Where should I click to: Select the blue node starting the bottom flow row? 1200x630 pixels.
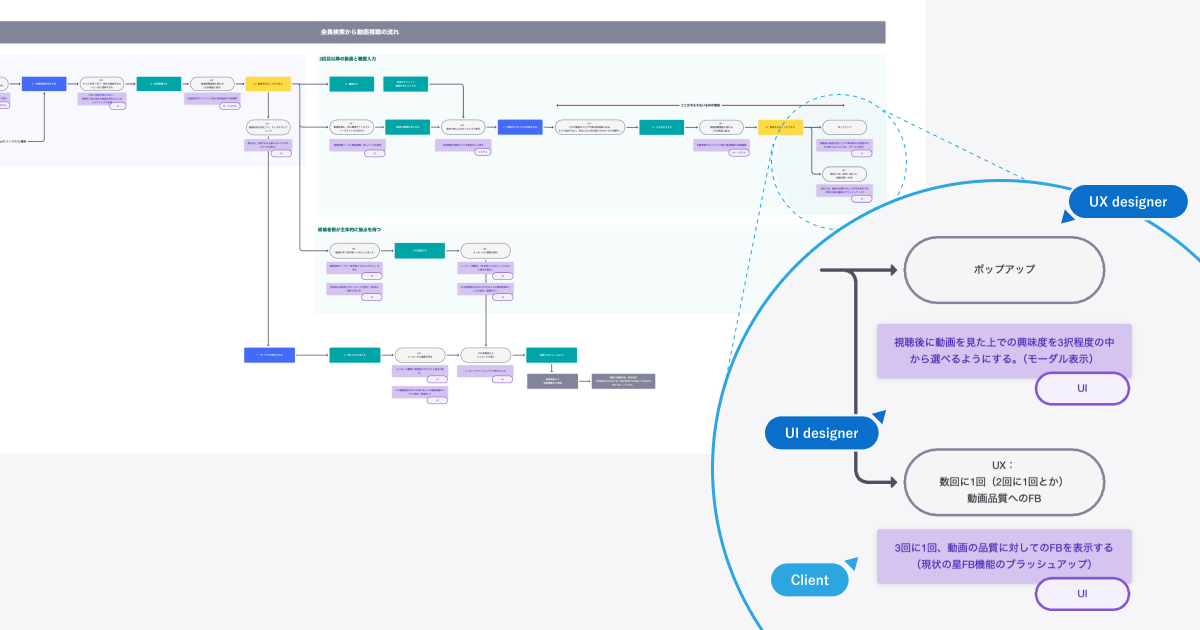click(x=270, y=354)
